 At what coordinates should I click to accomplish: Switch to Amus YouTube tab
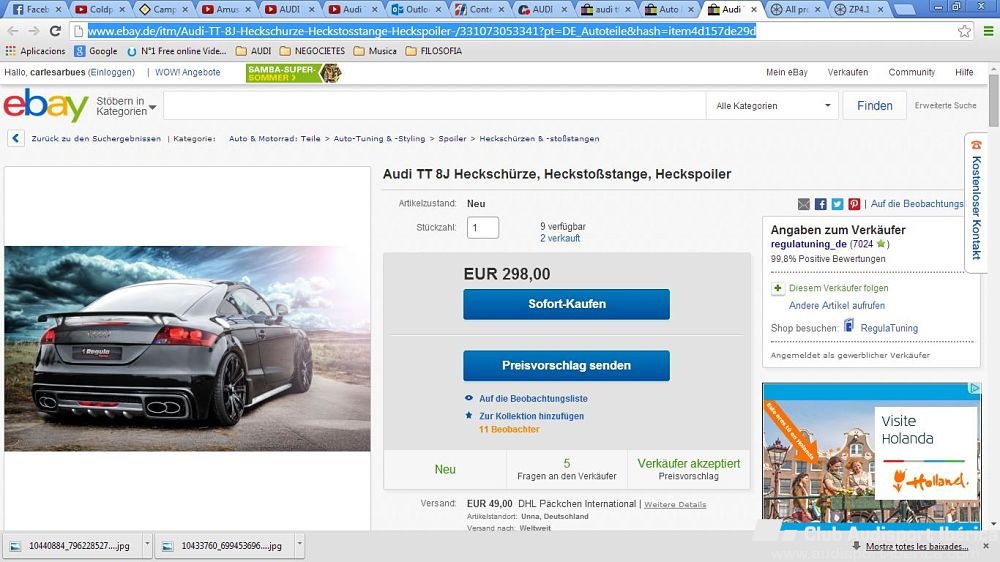coord(224,10)
